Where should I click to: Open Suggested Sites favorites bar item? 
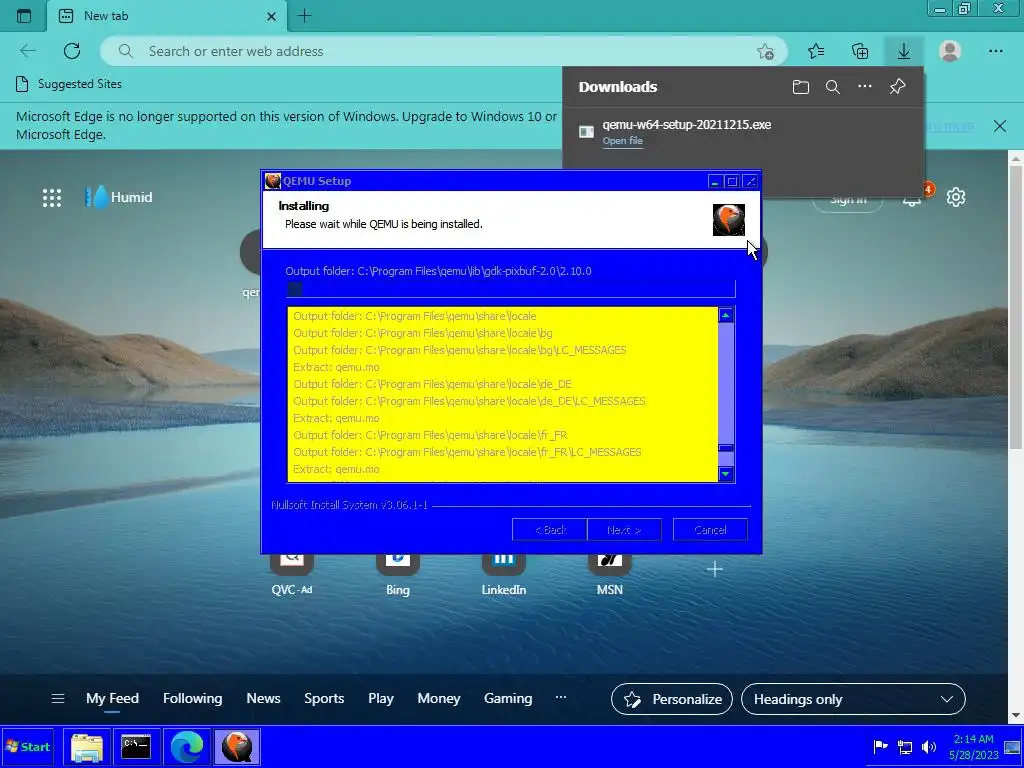(68, 84)
